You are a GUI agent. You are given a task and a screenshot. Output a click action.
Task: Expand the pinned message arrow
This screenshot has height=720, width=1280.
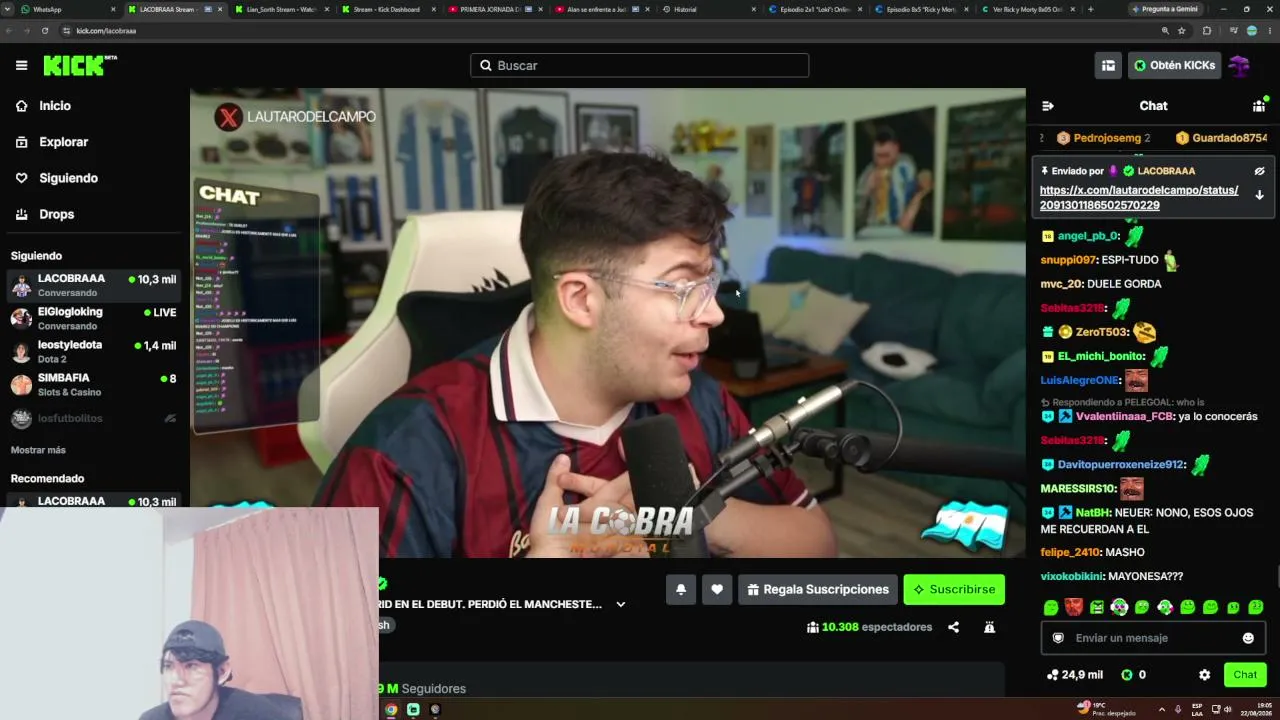pos(1259,195)
